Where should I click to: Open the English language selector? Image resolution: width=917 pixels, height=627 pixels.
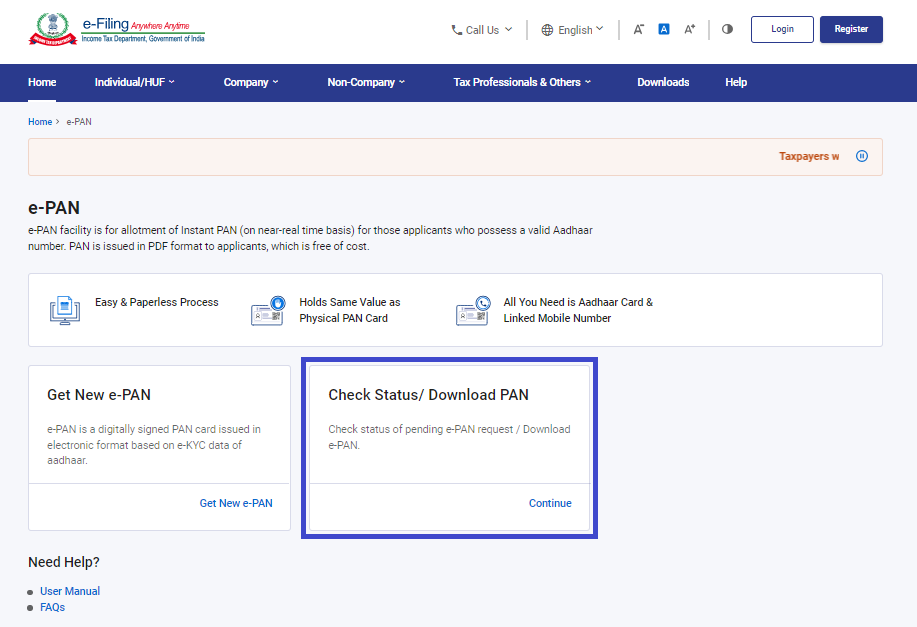coord(573,30)
